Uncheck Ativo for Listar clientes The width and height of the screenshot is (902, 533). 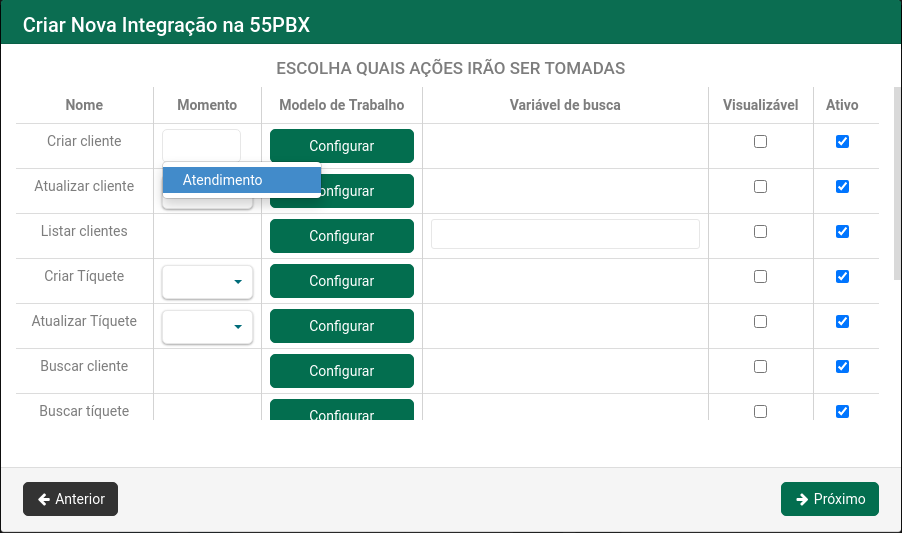[842, 232]
